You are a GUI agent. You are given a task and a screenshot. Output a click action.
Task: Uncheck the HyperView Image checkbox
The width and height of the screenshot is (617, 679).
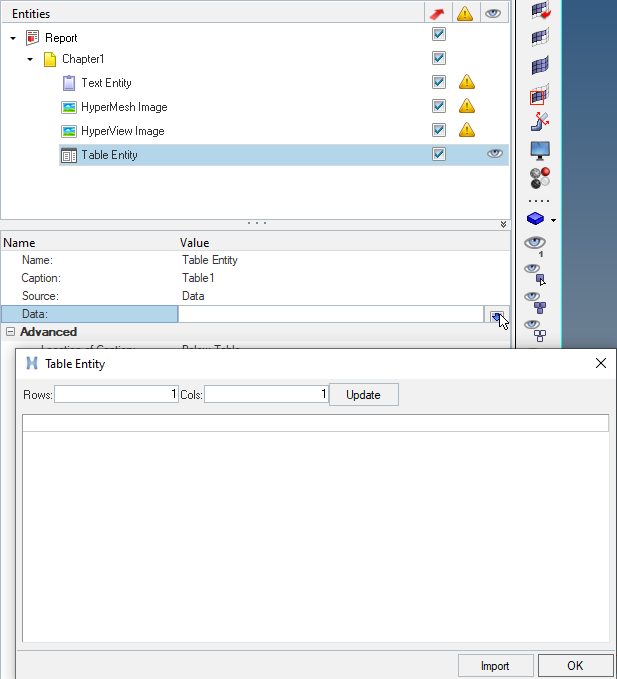[439, 130]
